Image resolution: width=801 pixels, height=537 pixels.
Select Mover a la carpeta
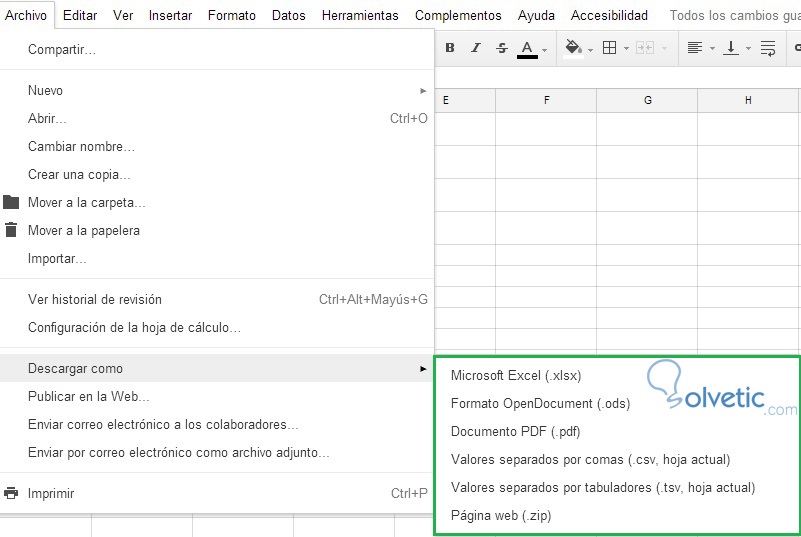coord(217,202)
